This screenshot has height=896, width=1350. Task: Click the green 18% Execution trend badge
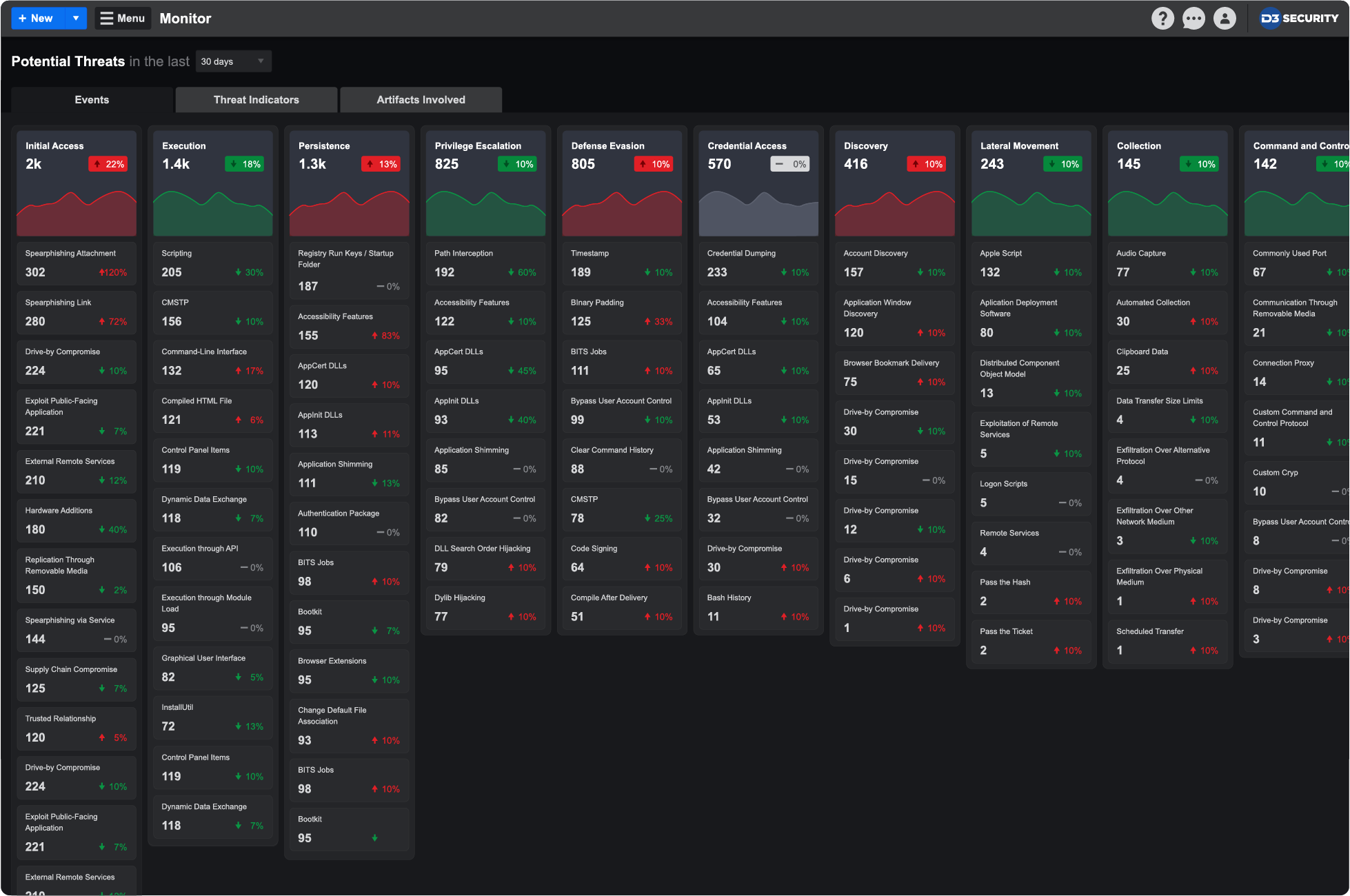245,164
